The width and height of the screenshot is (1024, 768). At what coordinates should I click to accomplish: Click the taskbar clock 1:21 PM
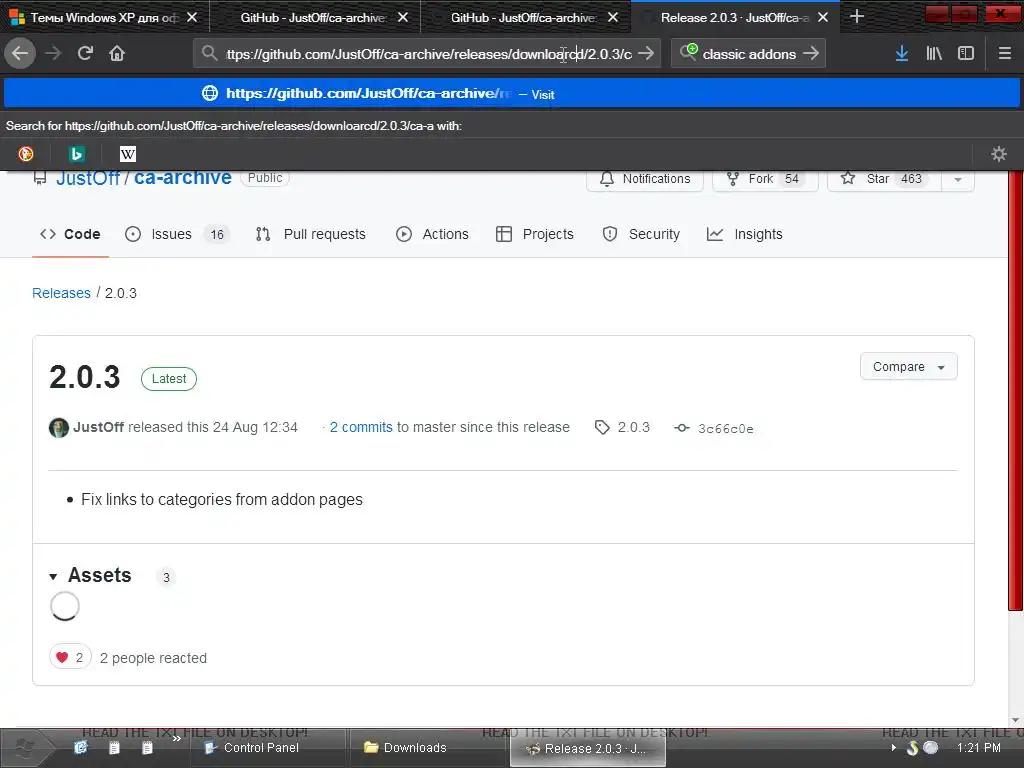(978, 748)
